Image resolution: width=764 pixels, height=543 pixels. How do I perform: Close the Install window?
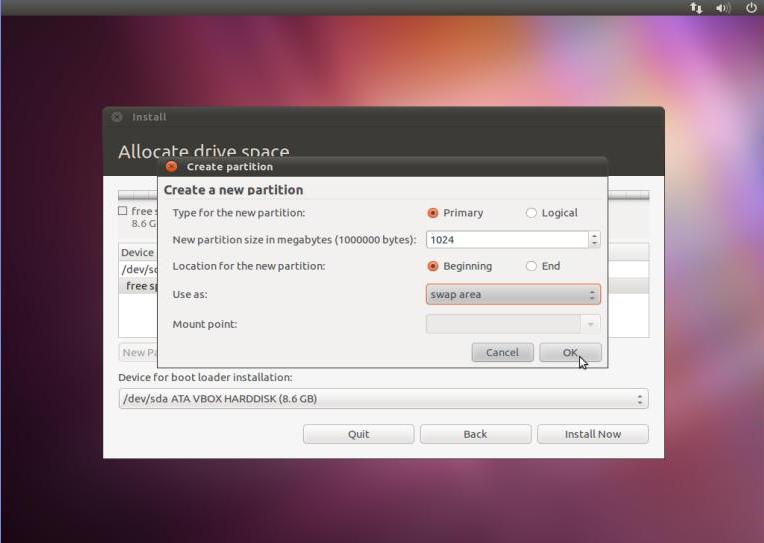[x=117, y=116]
